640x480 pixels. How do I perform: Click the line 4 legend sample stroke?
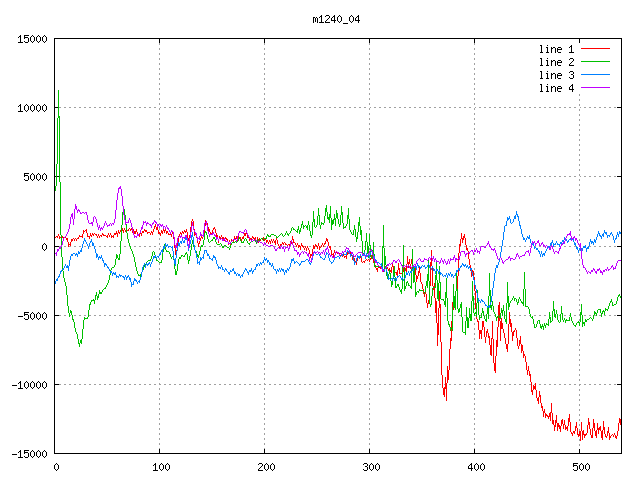[x=595, y=88]
